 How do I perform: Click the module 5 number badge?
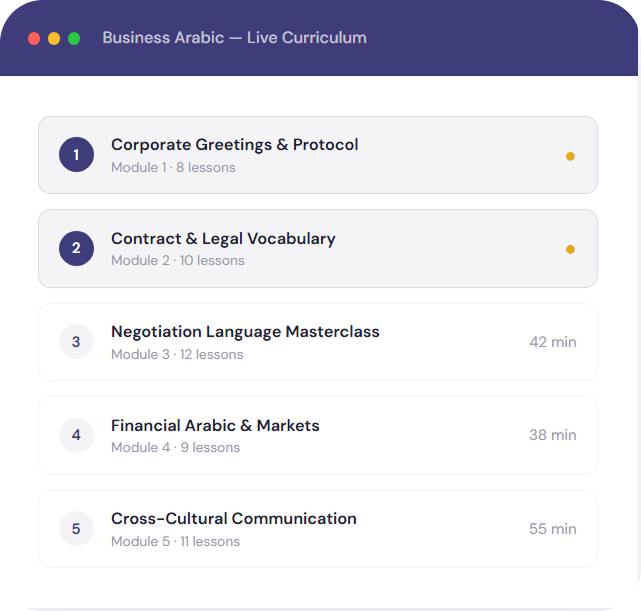point(76,528)
